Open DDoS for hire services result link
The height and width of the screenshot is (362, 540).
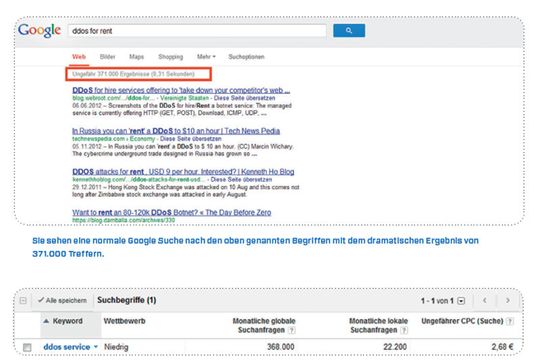[x=181, y=90]
